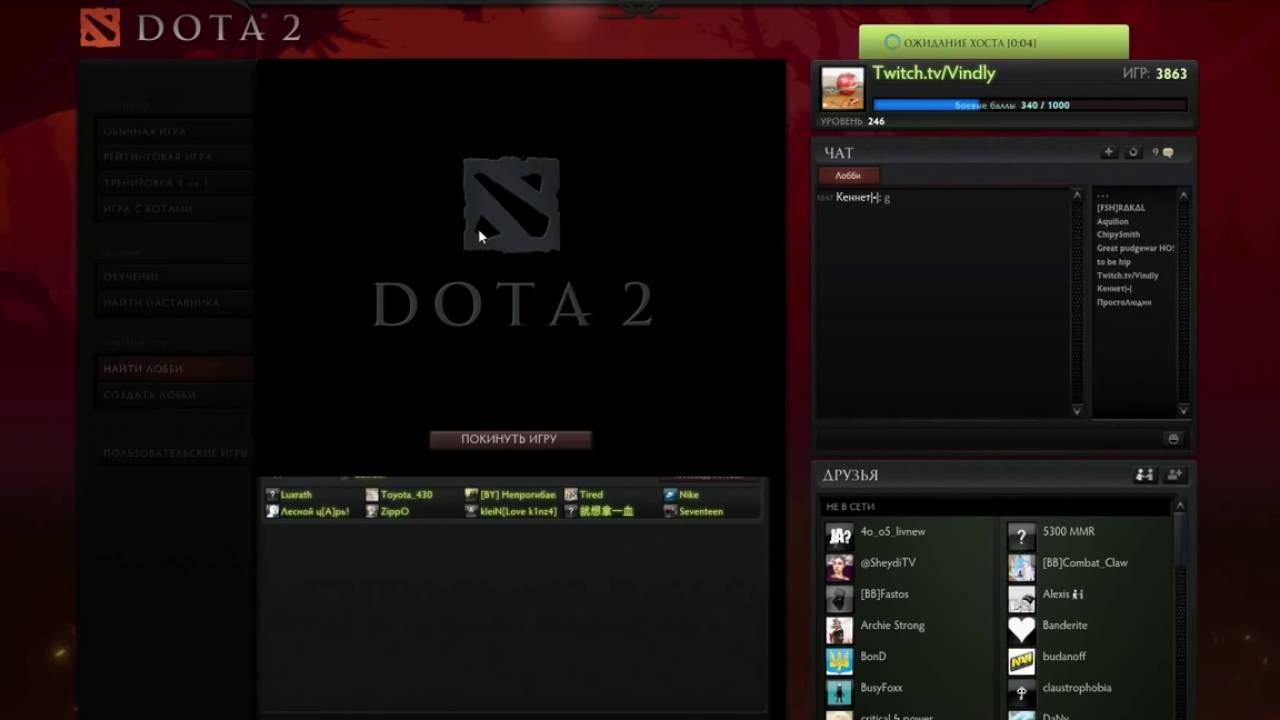Select the НАЙТИ ЛОББИ menu item
The image size is (1280, 720).
174,368
